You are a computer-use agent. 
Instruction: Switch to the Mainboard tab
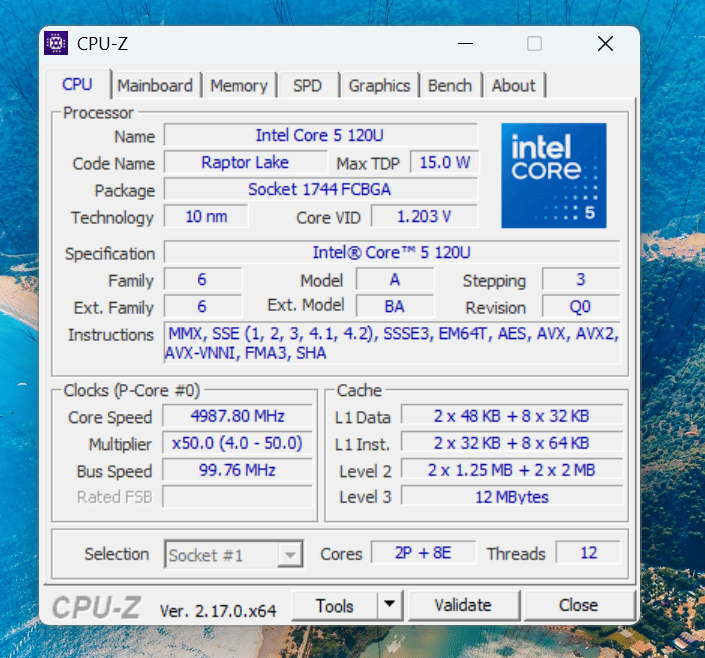[155, 85]
